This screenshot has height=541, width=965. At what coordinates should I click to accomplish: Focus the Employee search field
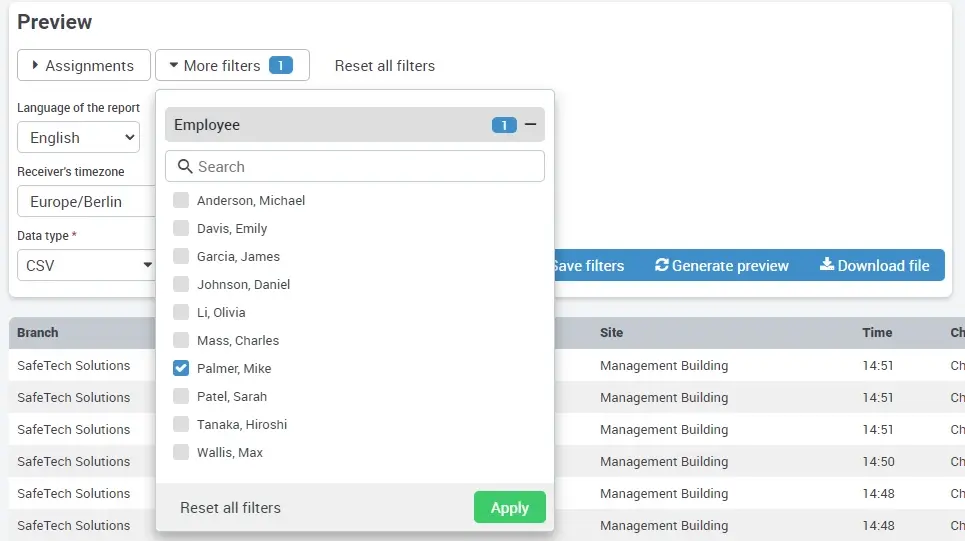click(x=366, y=167)
